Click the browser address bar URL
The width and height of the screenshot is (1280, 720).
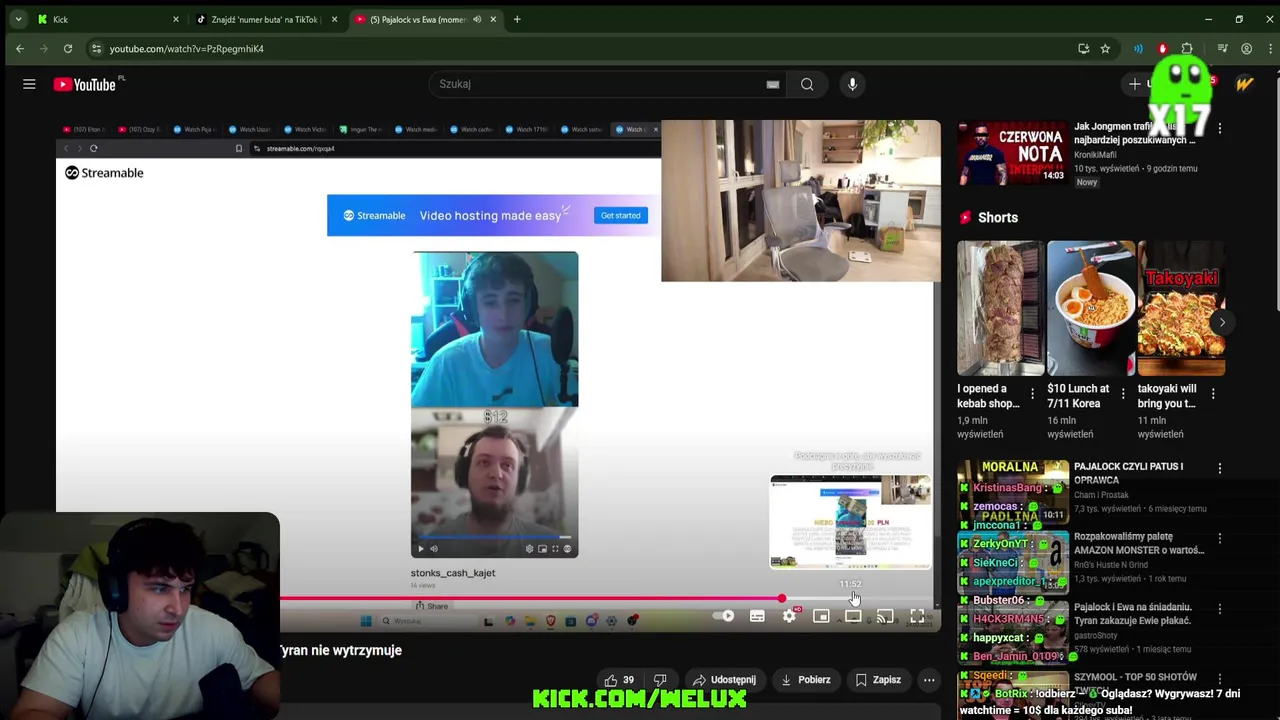pyautogui.click(x=186, y=48)
